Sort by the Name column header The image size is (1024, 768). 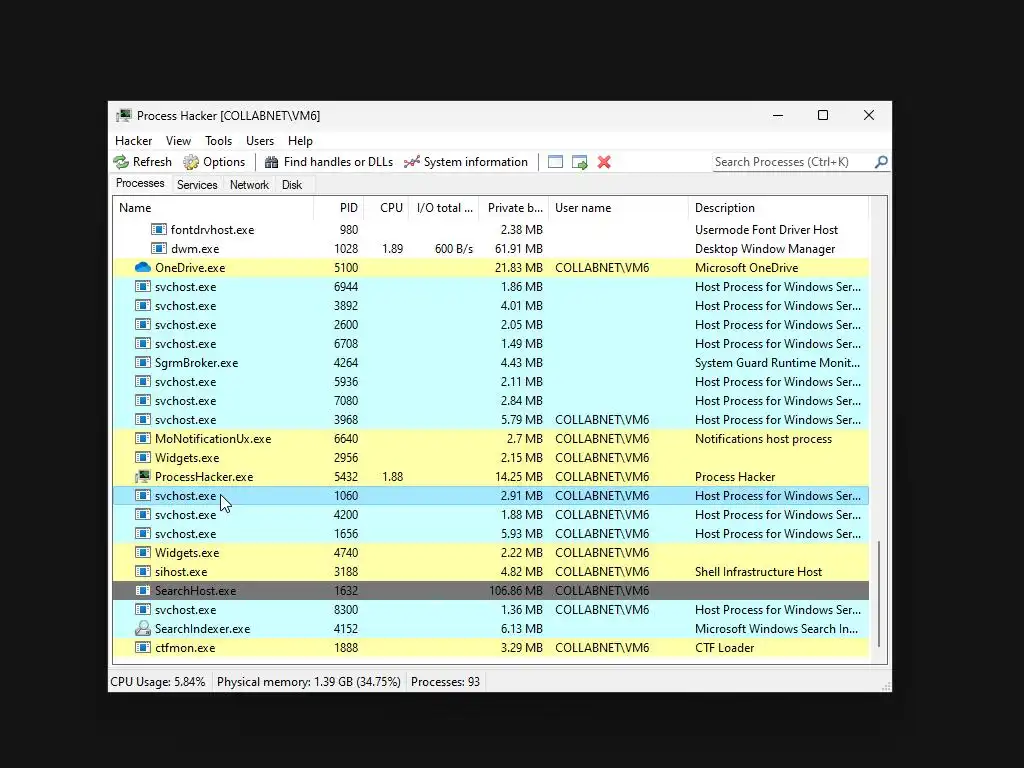(213, 208)
